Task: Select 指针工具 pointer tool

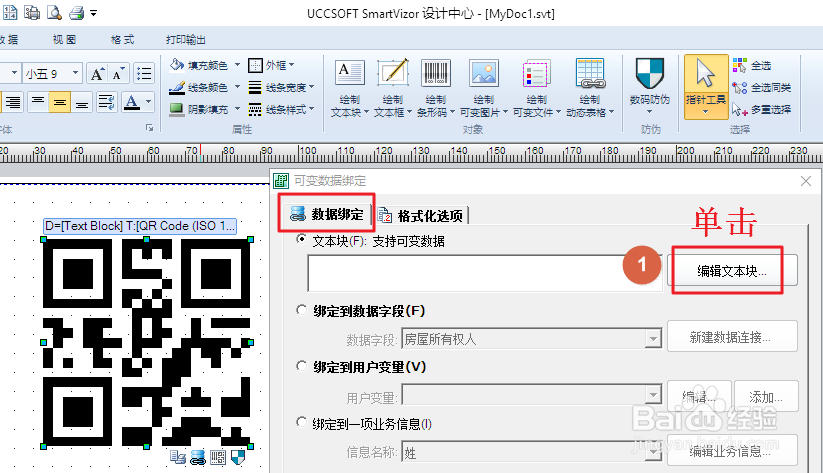Action: 706,87
